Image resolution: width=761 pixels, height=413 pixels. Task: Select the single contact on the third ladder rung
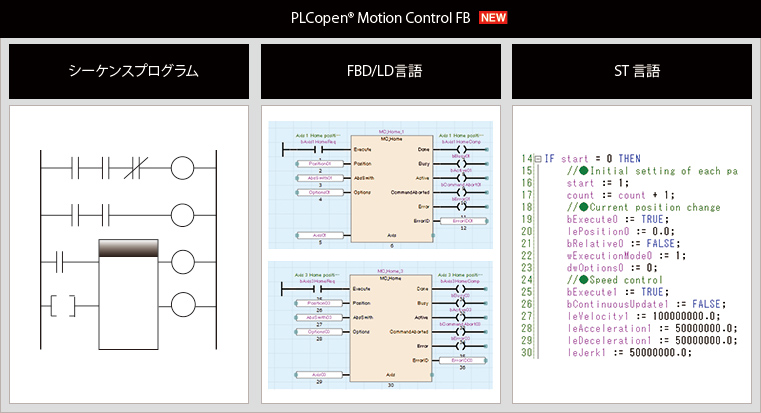click(x=62, y=262)
